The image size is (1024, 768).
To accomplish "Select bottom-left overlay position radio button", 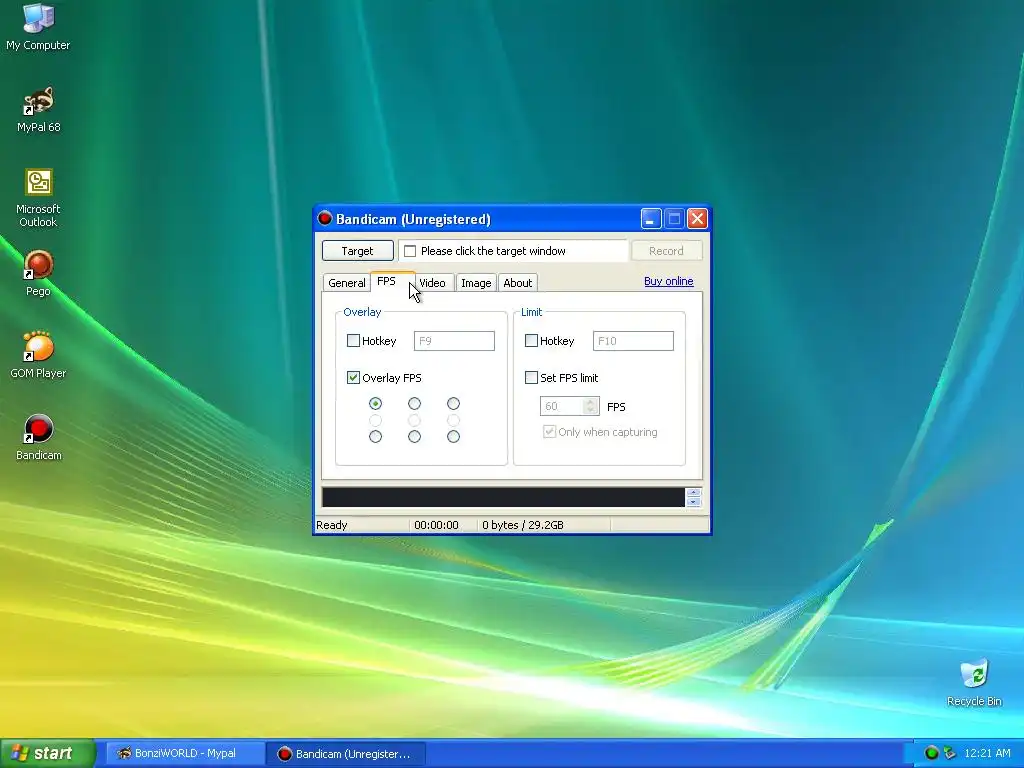I will click(x=376, y=436).
